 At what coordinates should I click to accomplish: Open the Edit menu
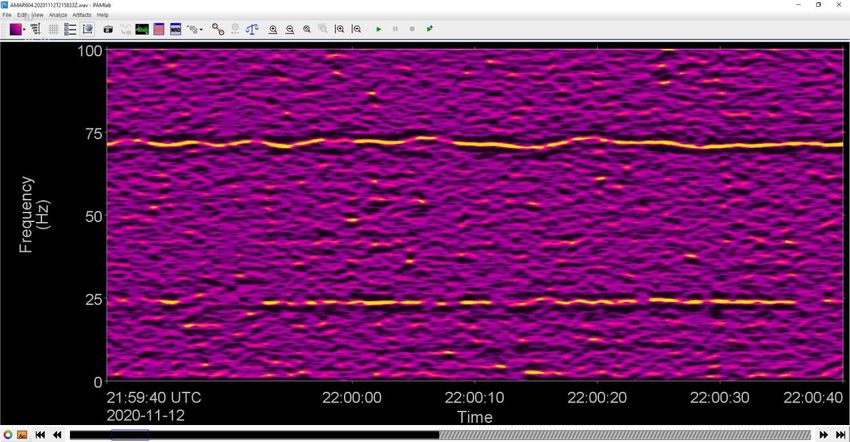(x=22, y=15)
